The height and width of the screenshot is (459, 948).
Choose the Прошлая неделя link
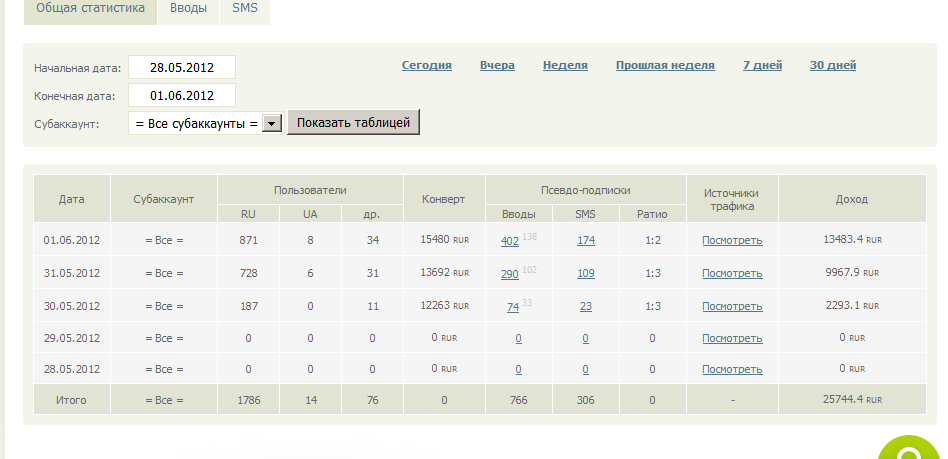(x=665, y=65)
